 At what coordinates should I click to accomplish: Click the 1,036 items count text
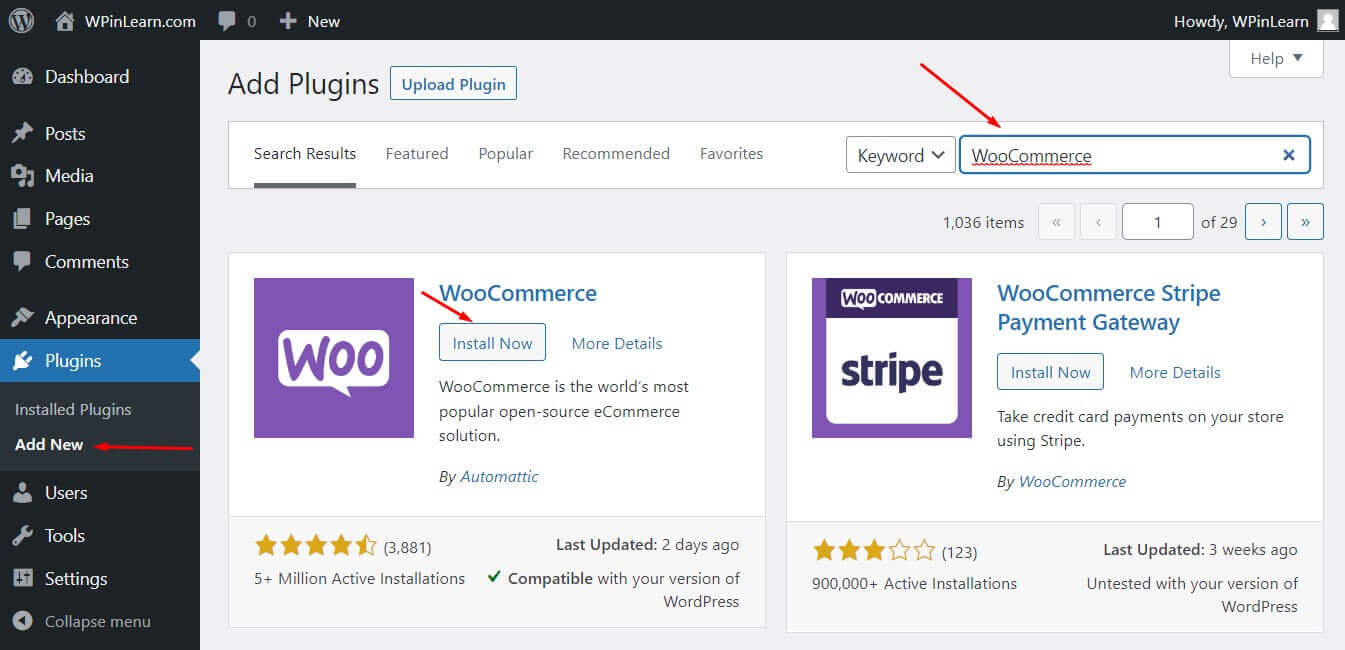[983, 222]
